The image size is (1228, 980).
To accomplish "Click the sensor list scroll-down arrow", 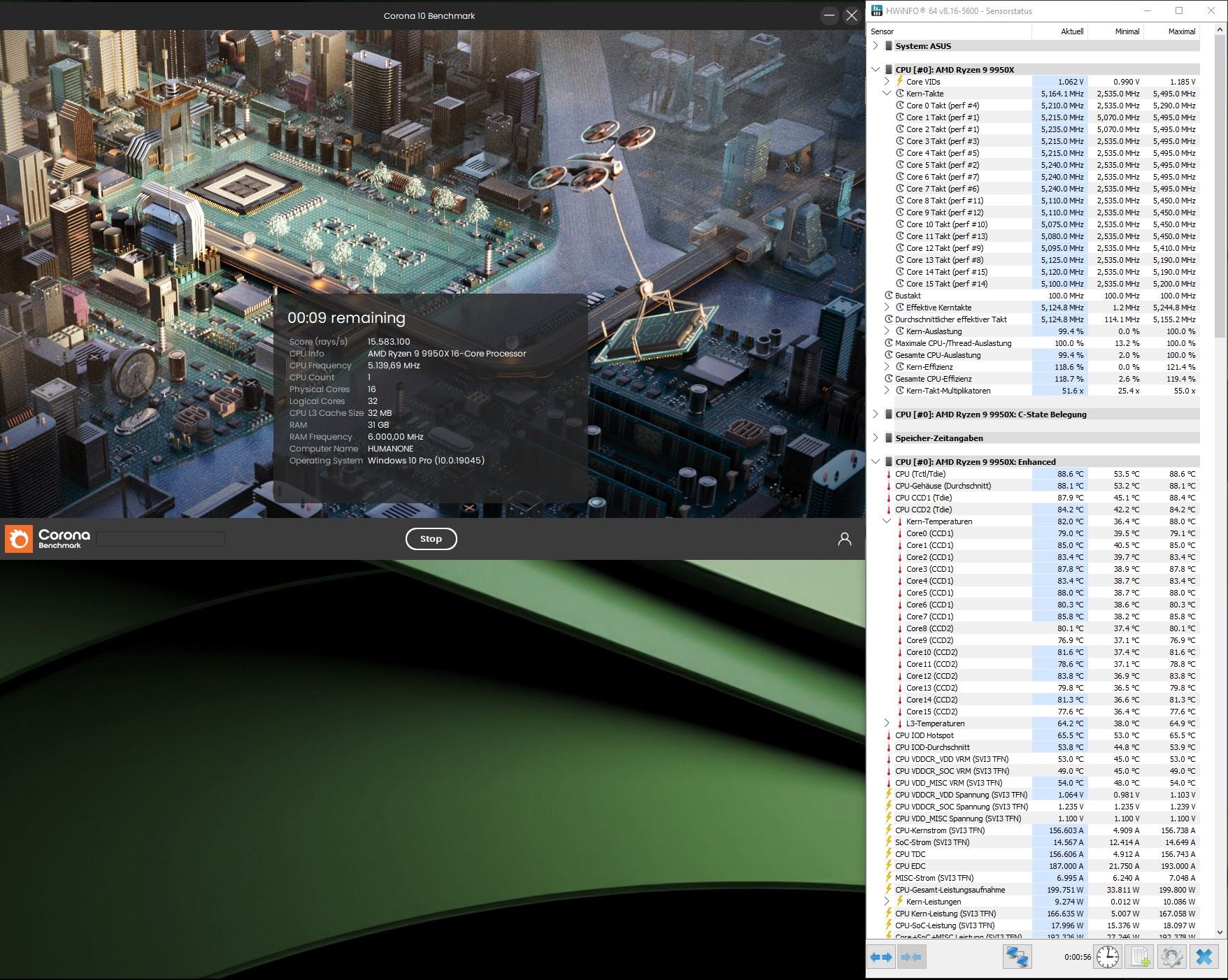I will point(1221,932).
